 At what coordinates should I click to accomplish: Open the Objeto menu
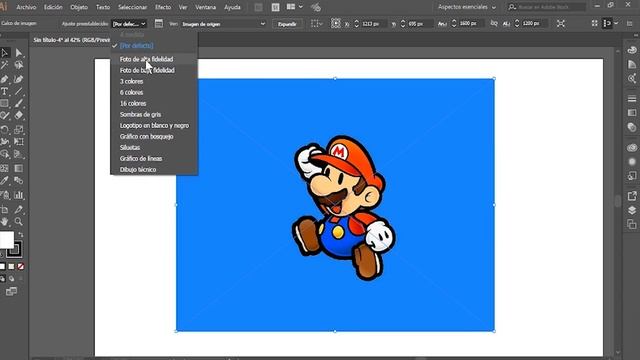[79, 7]
